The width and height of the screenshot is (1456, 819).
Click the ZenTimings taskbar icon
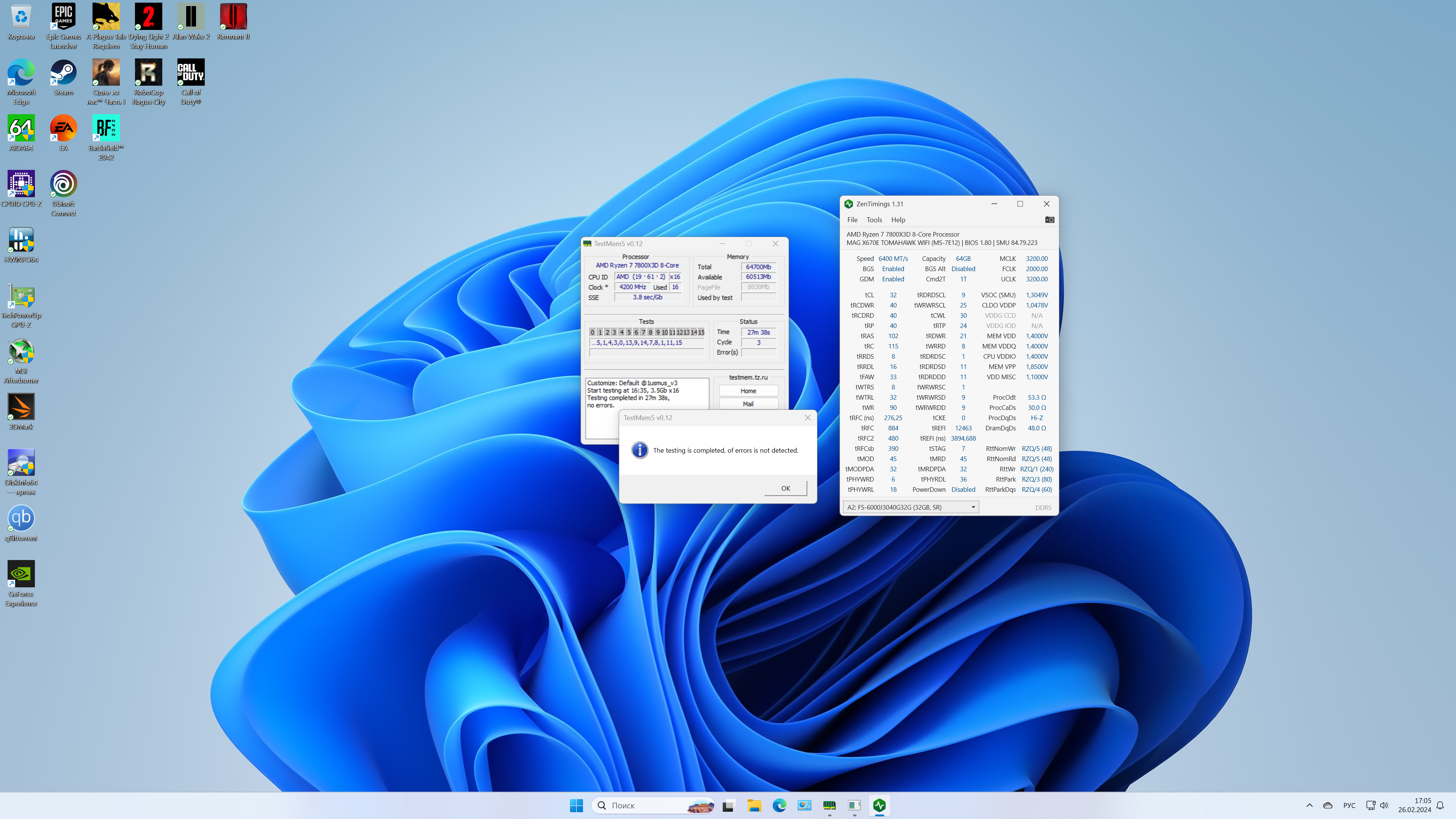pyautogui.click(x=879, y=805)
